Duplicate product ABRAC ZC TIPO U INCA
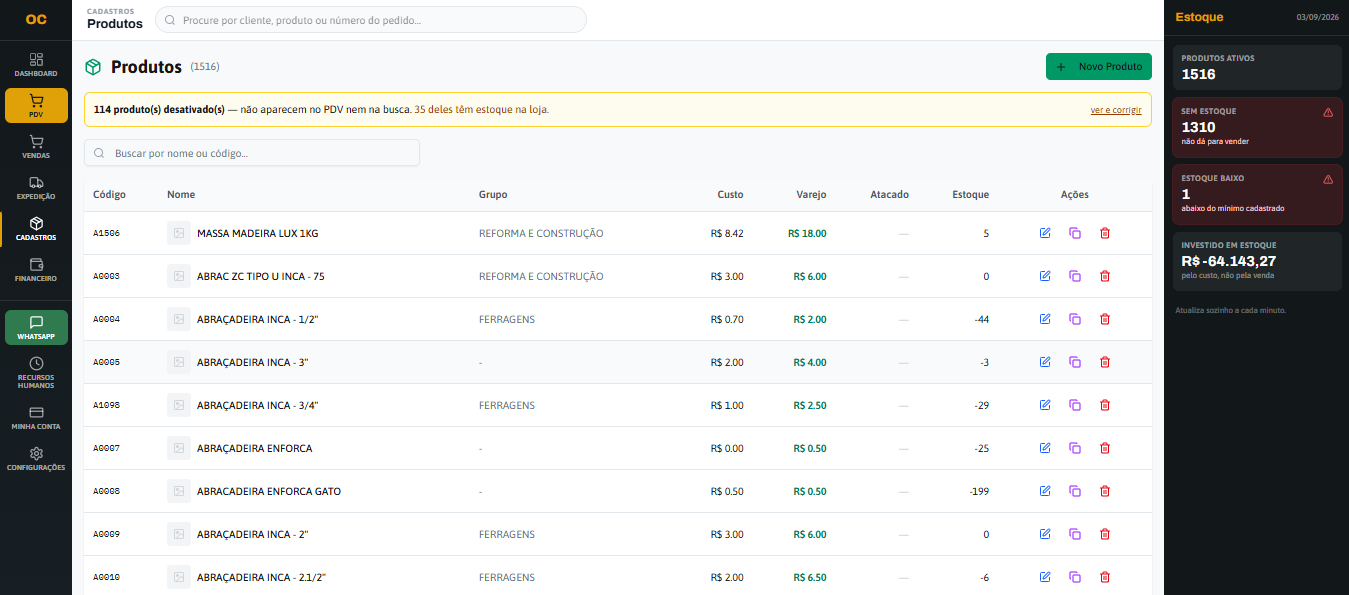 coord(1075,276)
